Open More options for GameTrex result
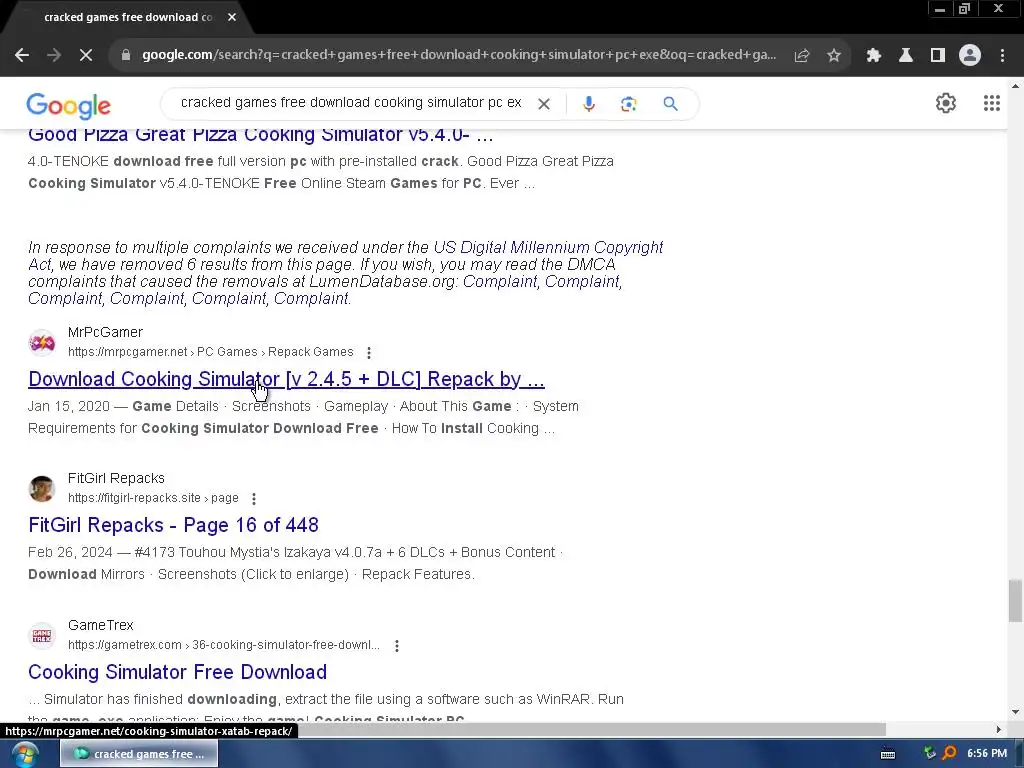This screenshot has width=1024, height=768. pyautogui.click(x=396, y=646)
